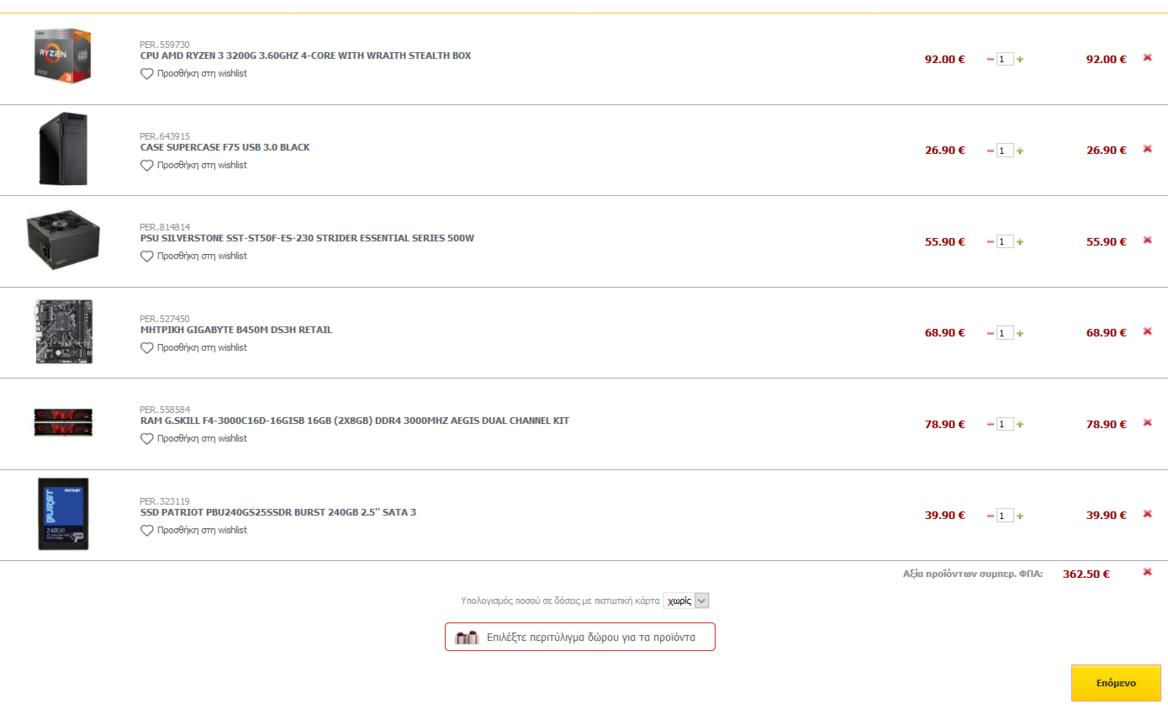Screen dimensions: 1168x720
Task: Add G.Skill RAM via Προσθήκη στη wishlist text
Action: point(202,439)
